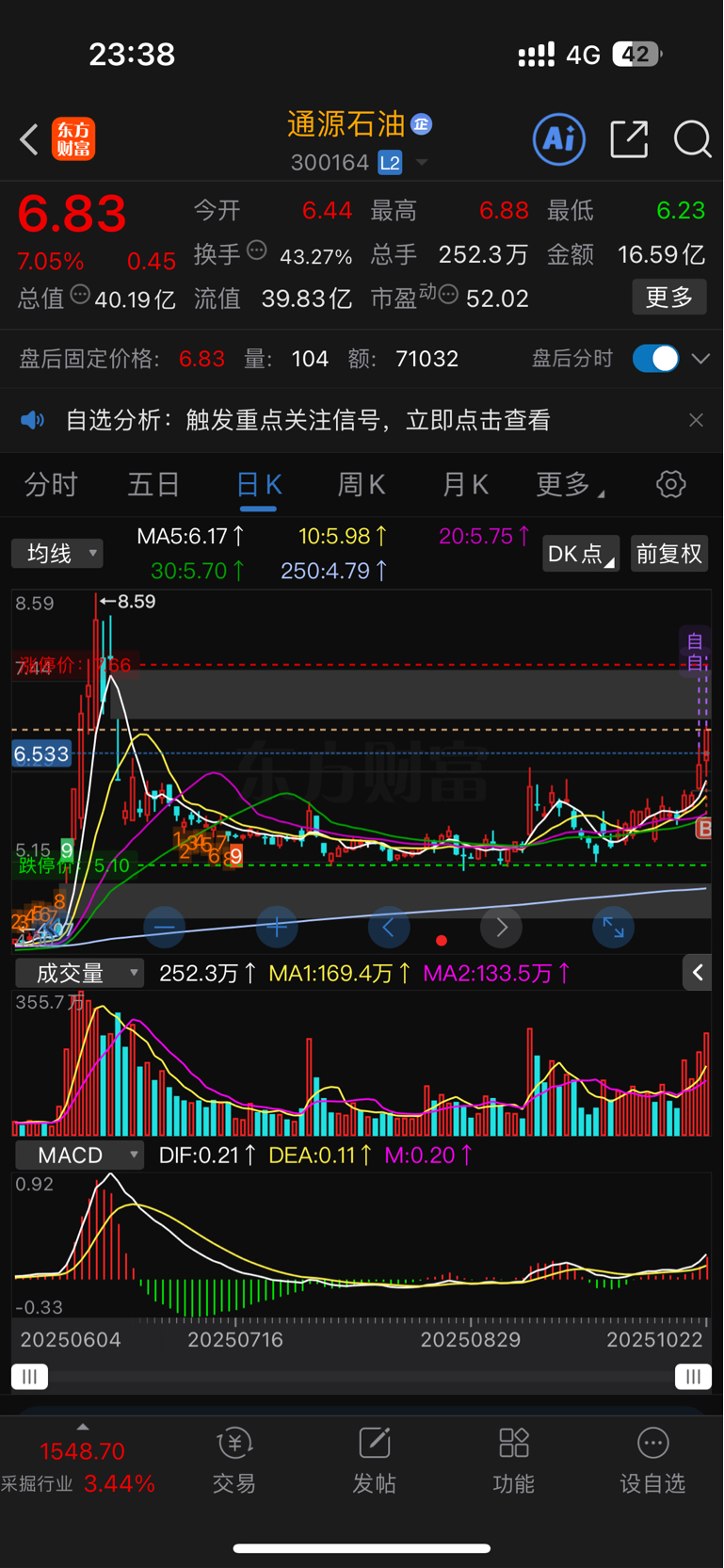Move chart right with arrow button
The height and width of the screenshot is (1568, 724).
502,929
